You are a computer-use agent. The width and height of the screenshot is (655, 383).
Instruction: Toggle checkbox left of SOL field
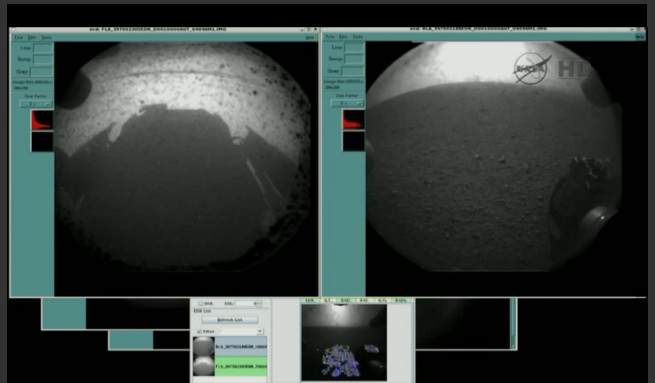click(201, 304)
